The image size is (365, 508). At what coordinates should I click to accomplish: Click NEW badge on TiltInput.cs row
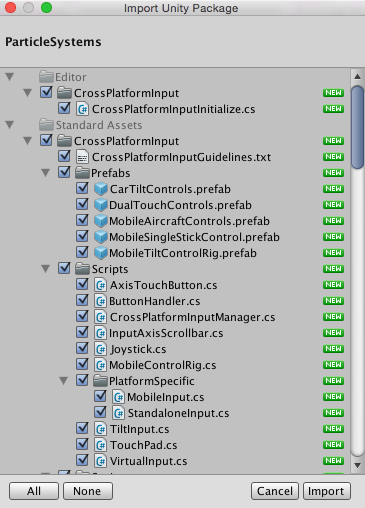(333, 429)
